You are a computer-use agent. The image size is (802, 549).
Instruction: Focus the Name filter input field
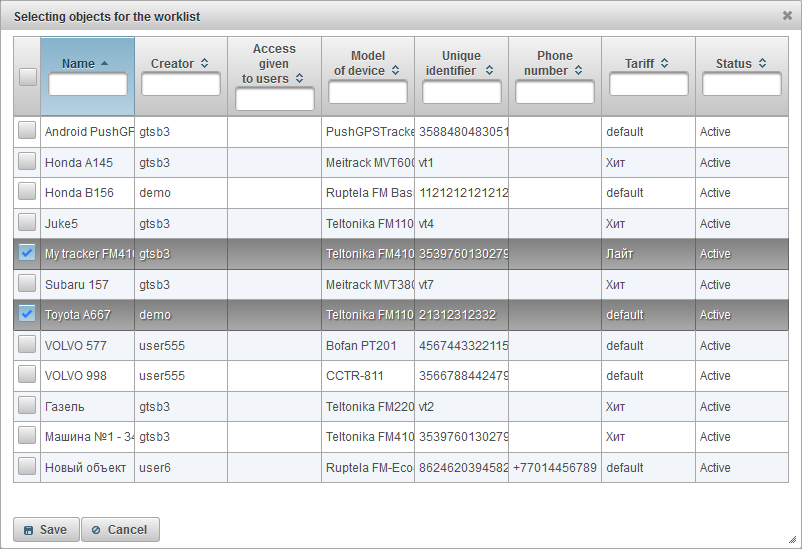point(88,85)
